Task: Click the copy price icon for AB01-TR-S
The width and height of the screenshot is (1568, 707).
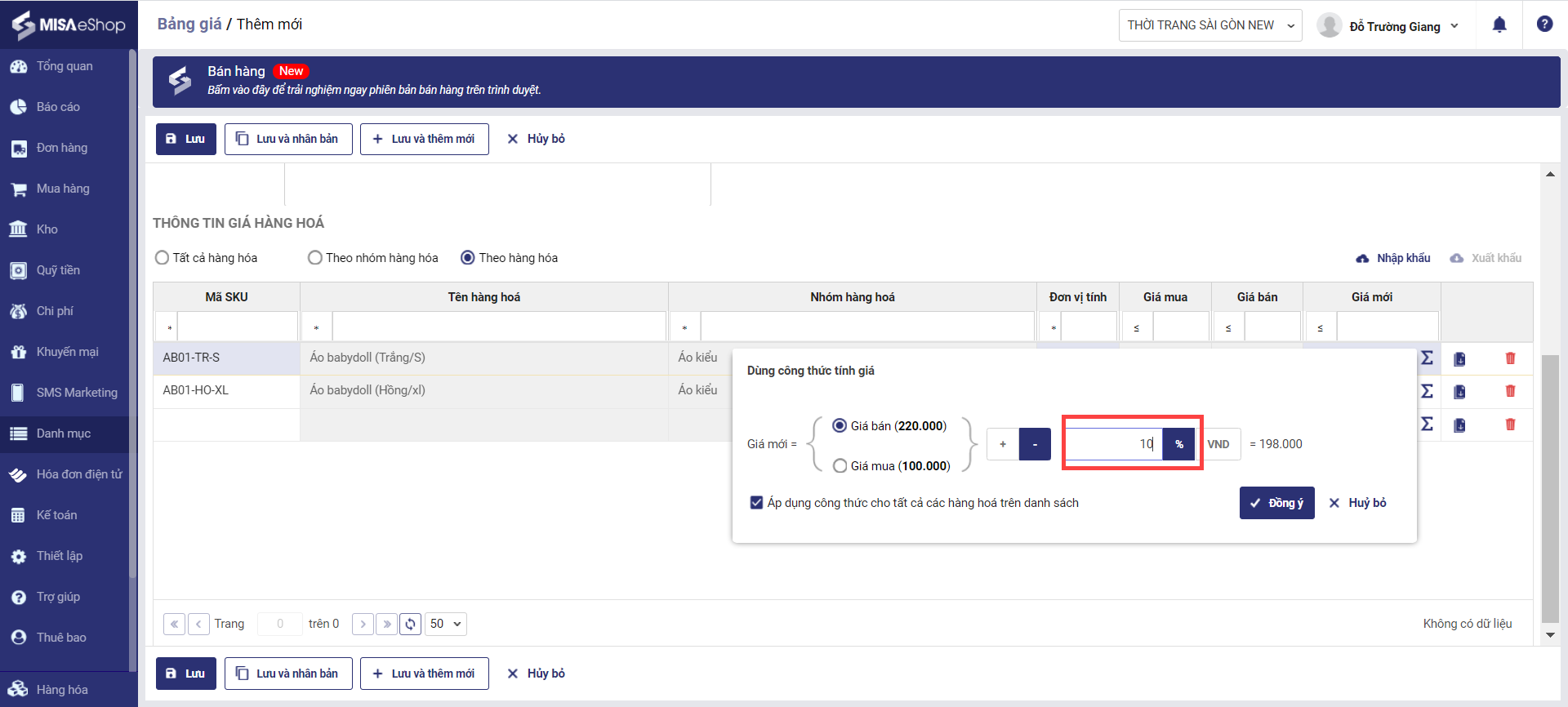Action: [x=1459, y=358]
